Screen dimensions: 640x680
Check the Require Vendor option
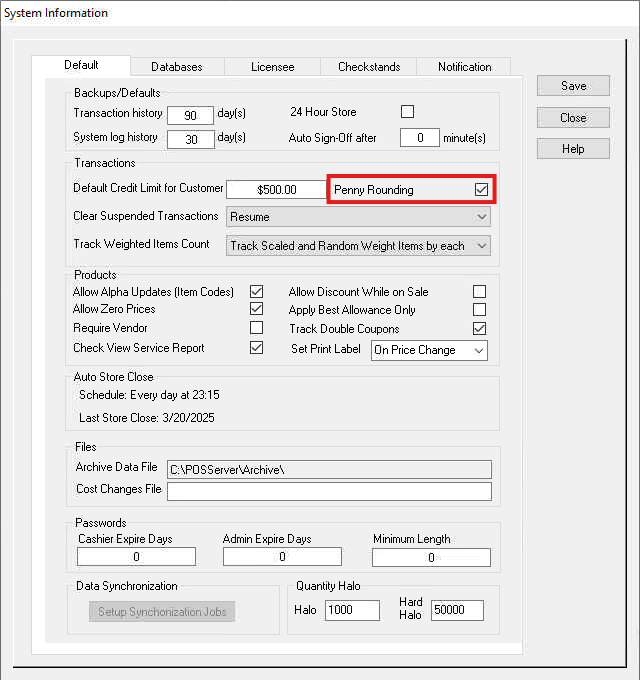click(257, 328)
